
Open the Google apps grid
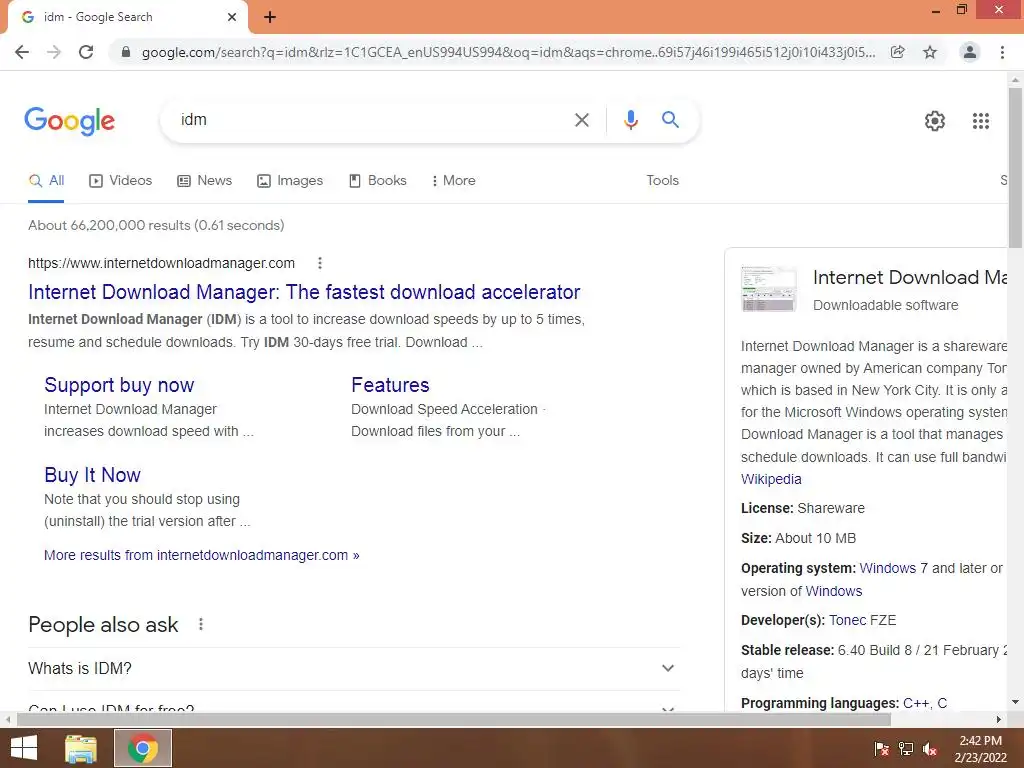point(980,121)
